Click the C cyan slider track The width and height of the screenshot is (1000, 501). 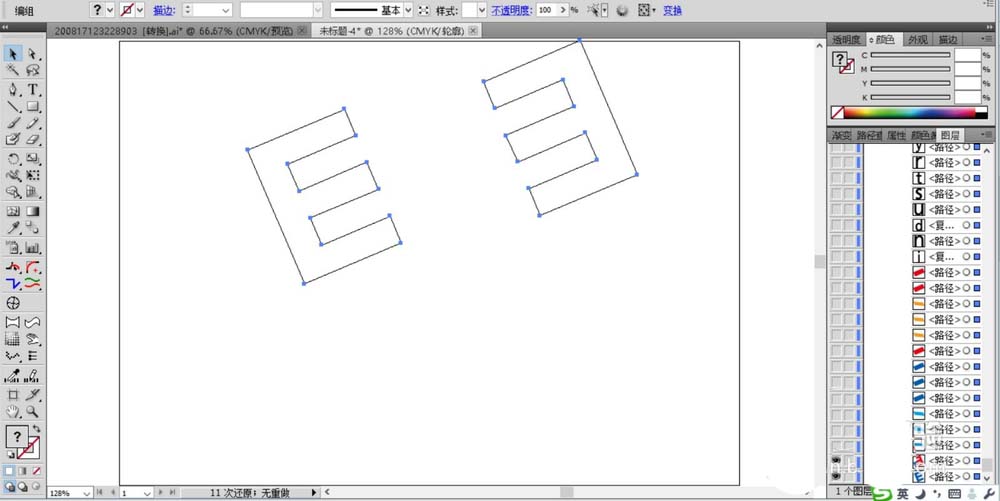(910, 55)
